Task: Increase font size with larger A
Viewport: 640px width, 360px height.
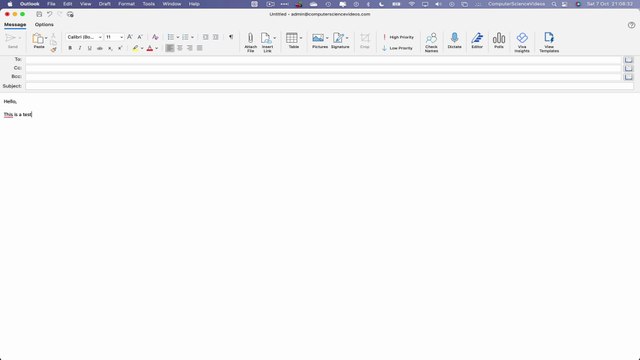Action: point(130,37)
